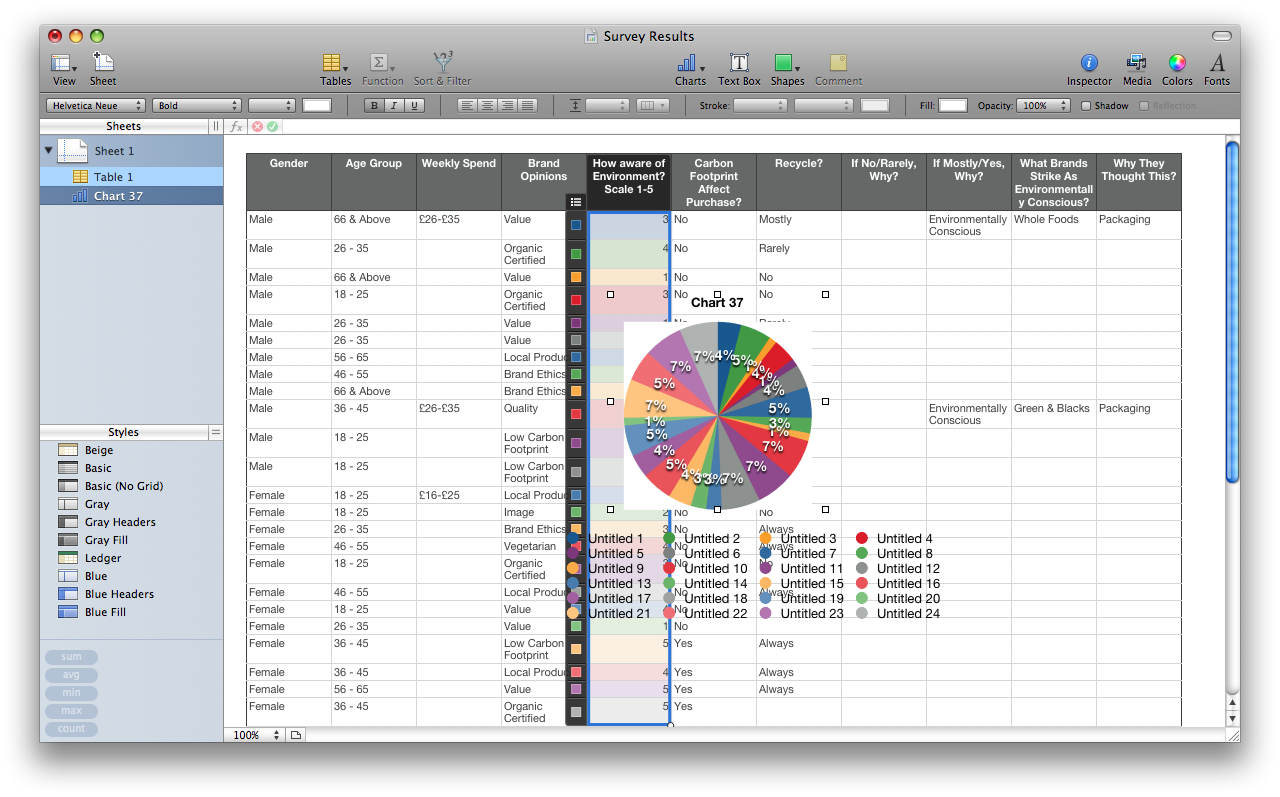Click the count quick calculation button

click(71, 729)
